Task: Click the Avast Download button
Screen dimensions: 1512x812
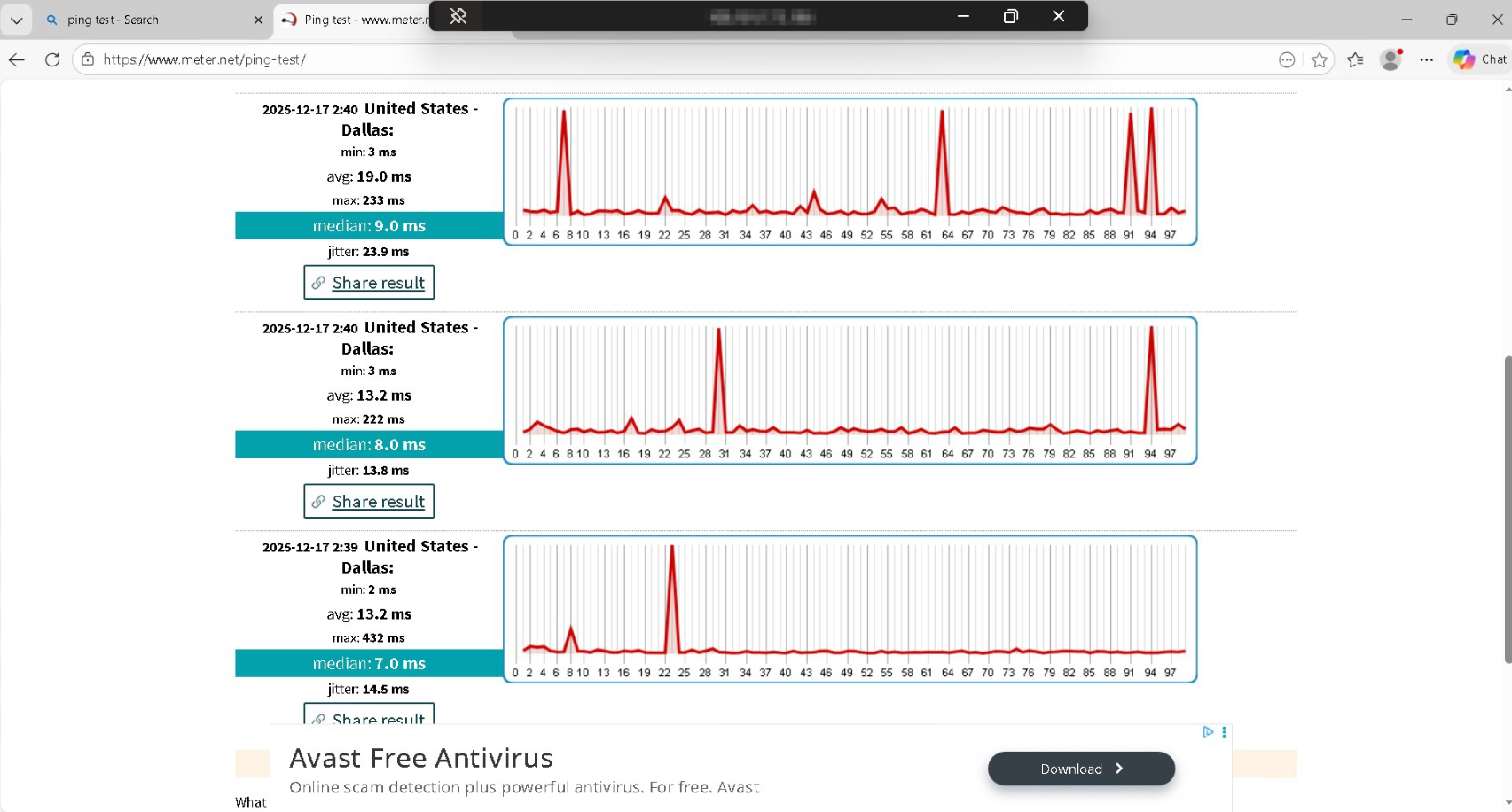Action: [x=1081, y=769]
